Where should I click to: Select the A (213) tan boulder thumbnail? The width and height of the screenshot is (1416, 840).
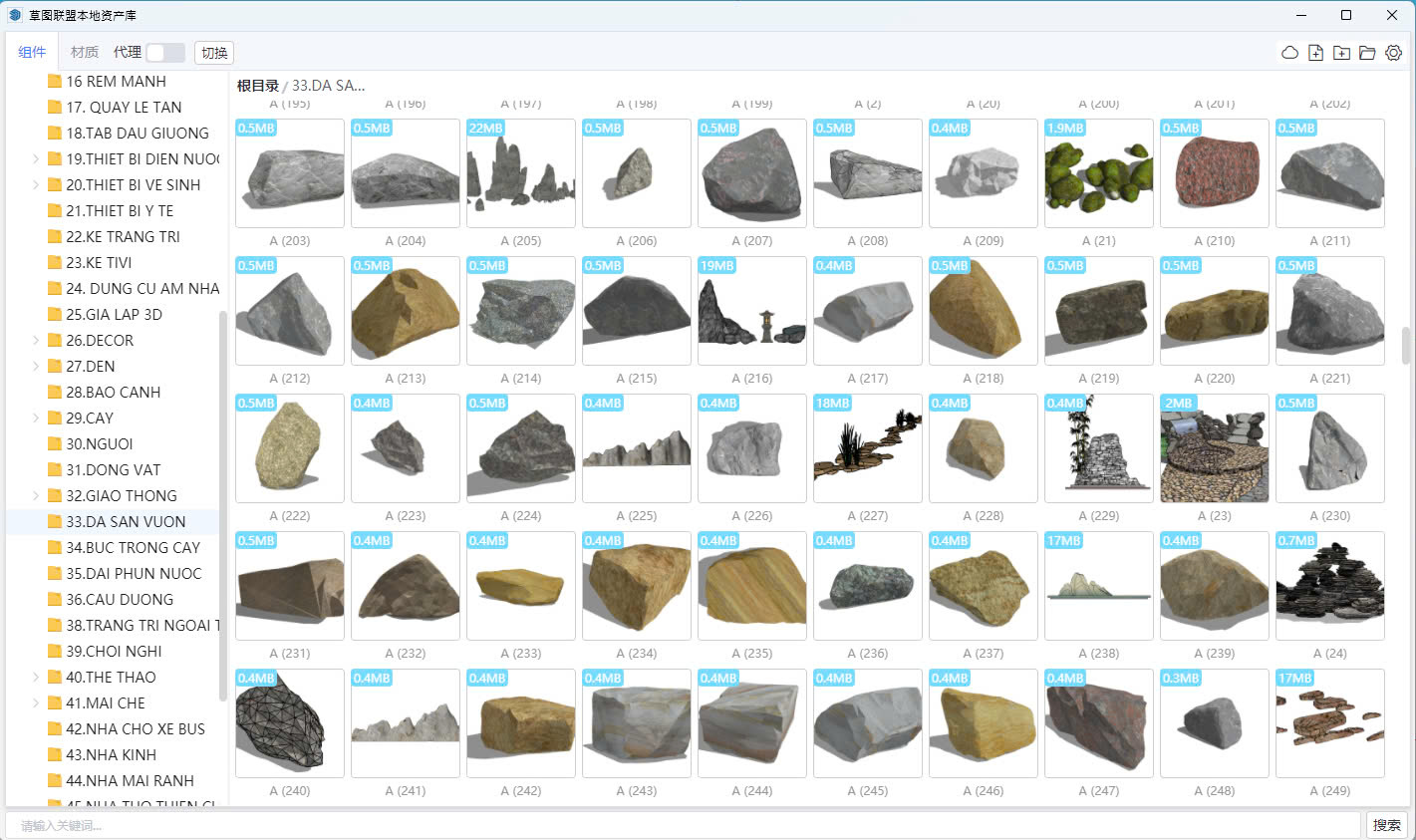coord(406,311)
